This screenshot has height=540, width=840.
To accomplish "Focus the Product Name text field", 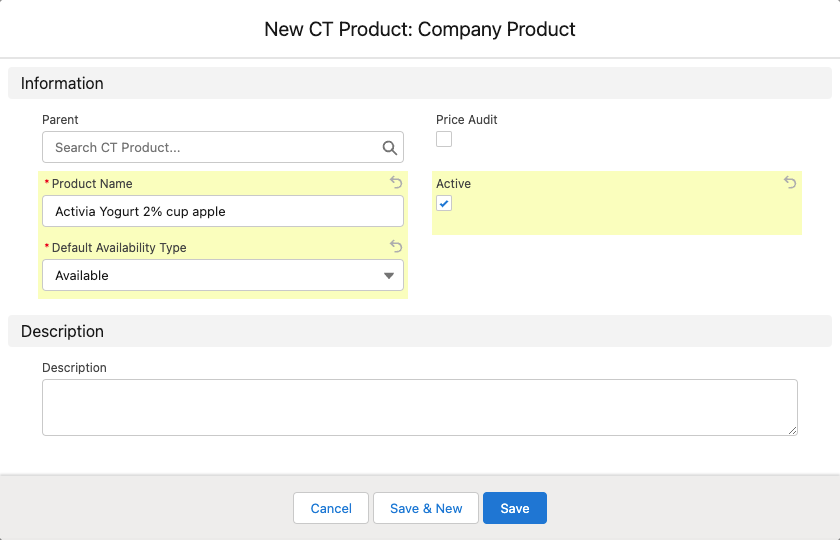I will [x=223, y=211].
